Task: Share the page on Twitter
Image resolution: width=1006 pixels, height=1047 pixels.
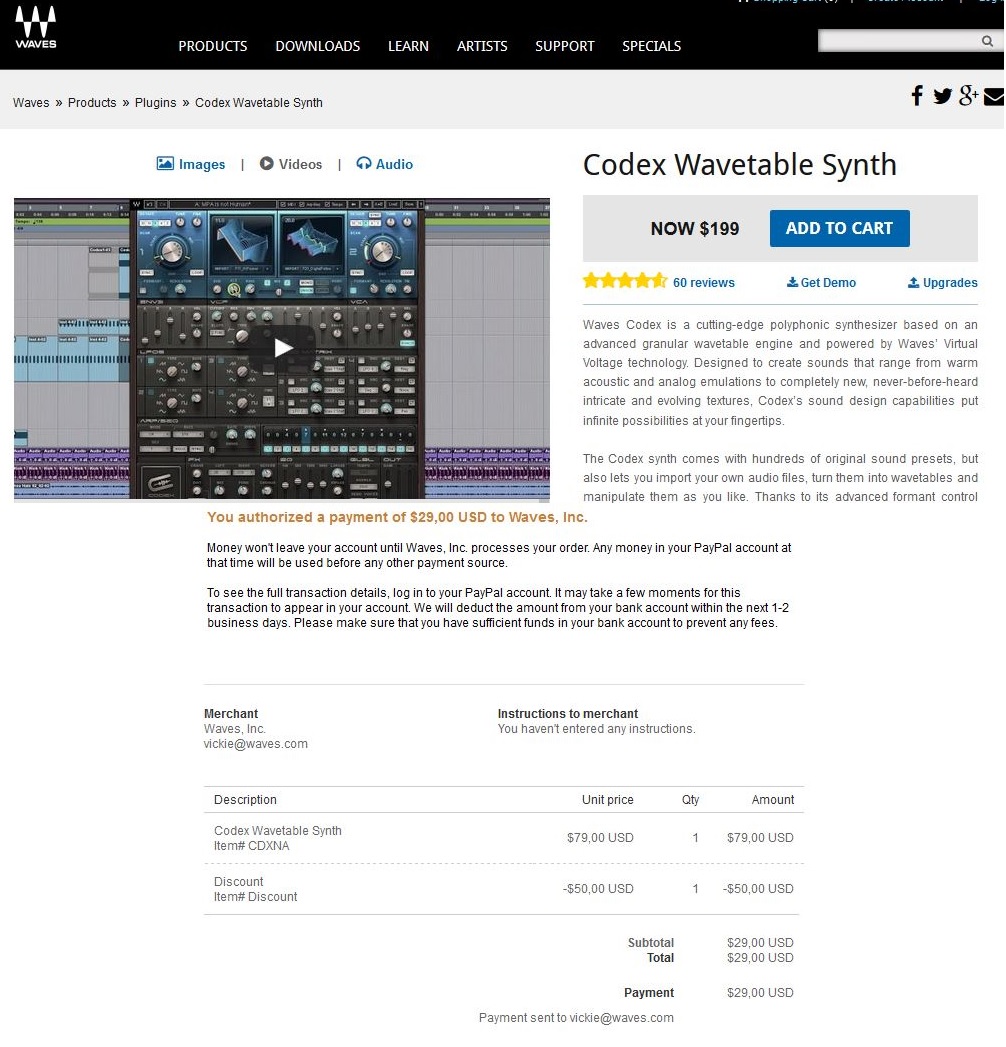Action: pyautogui.click(x=942, y=96)
